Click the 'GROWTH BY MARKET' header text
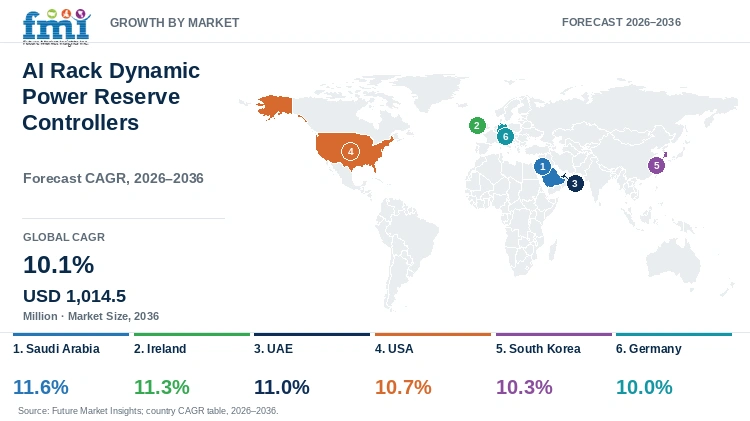This screenshot has height=421, width=750. click(x=175, y=22)
